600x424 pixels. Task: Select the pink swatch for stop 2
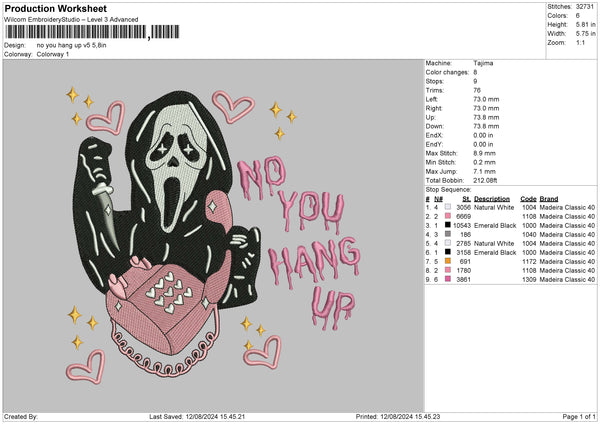447,215
